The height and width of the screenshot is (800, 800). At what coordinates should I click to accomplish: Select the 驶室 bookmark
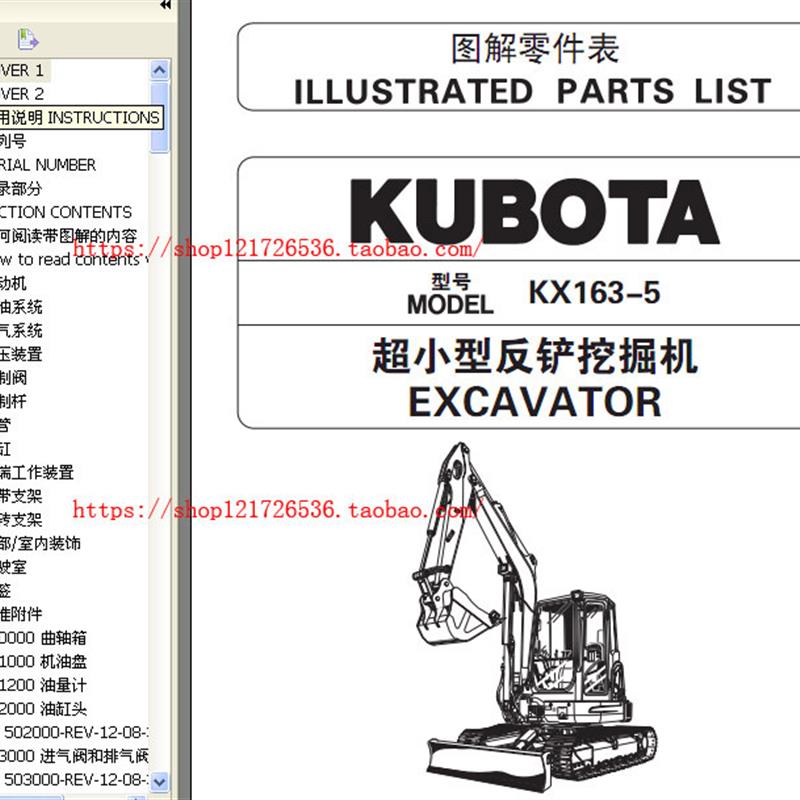point(14,567)
